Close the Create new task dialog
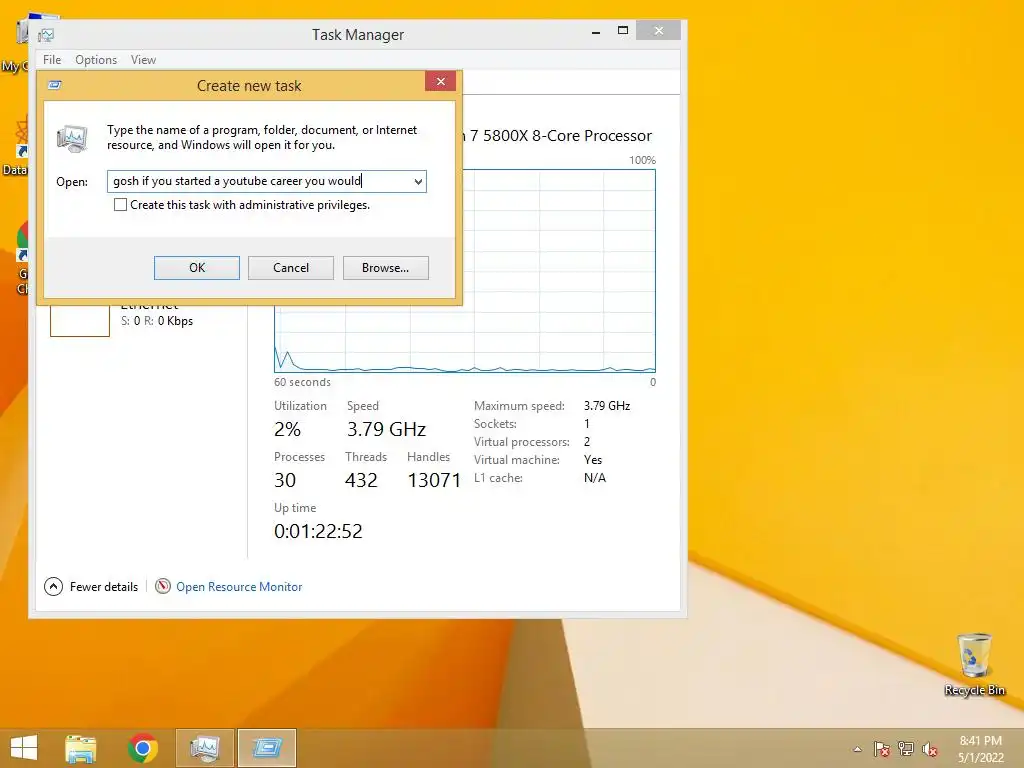This screenshot has width=1024, height=768. click(441, 82)
